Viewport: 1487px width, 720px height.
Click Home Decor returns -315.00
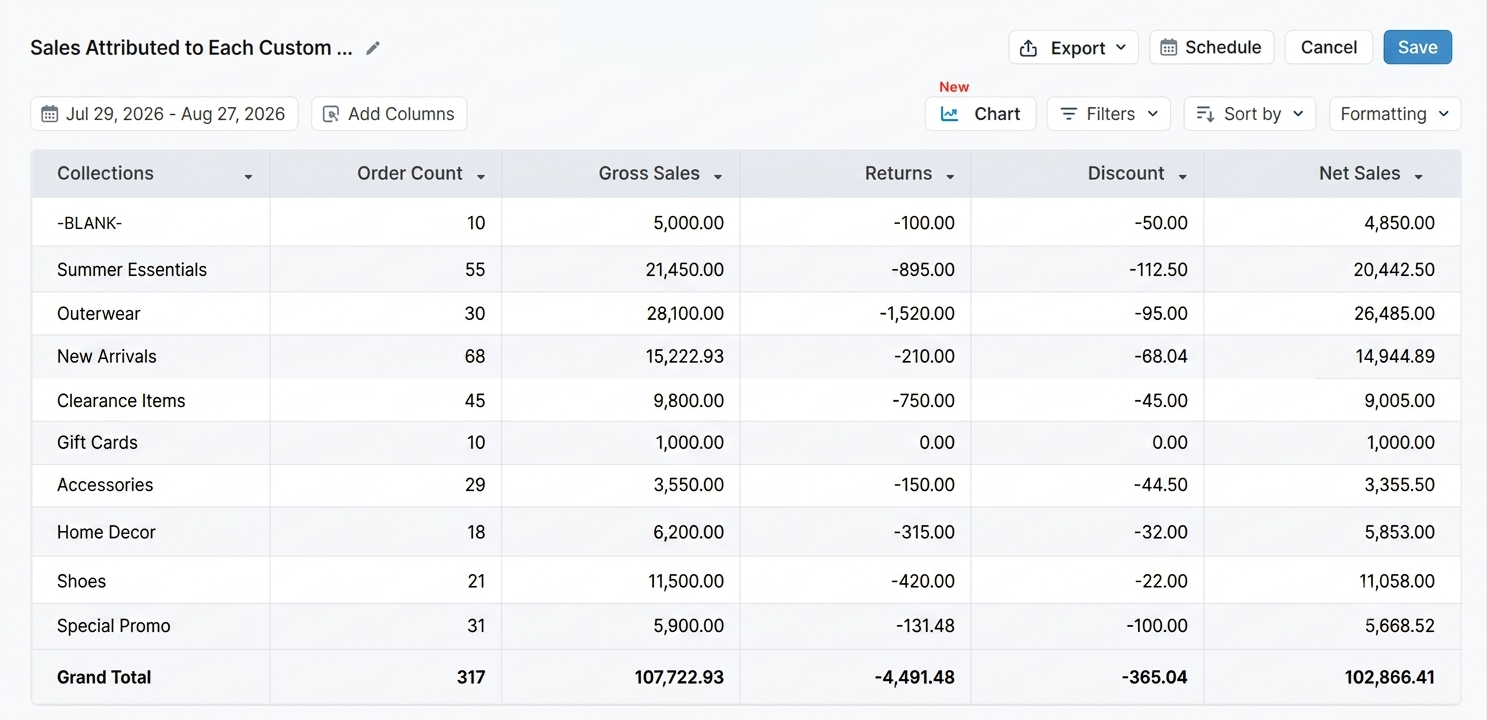coord(924,533)
